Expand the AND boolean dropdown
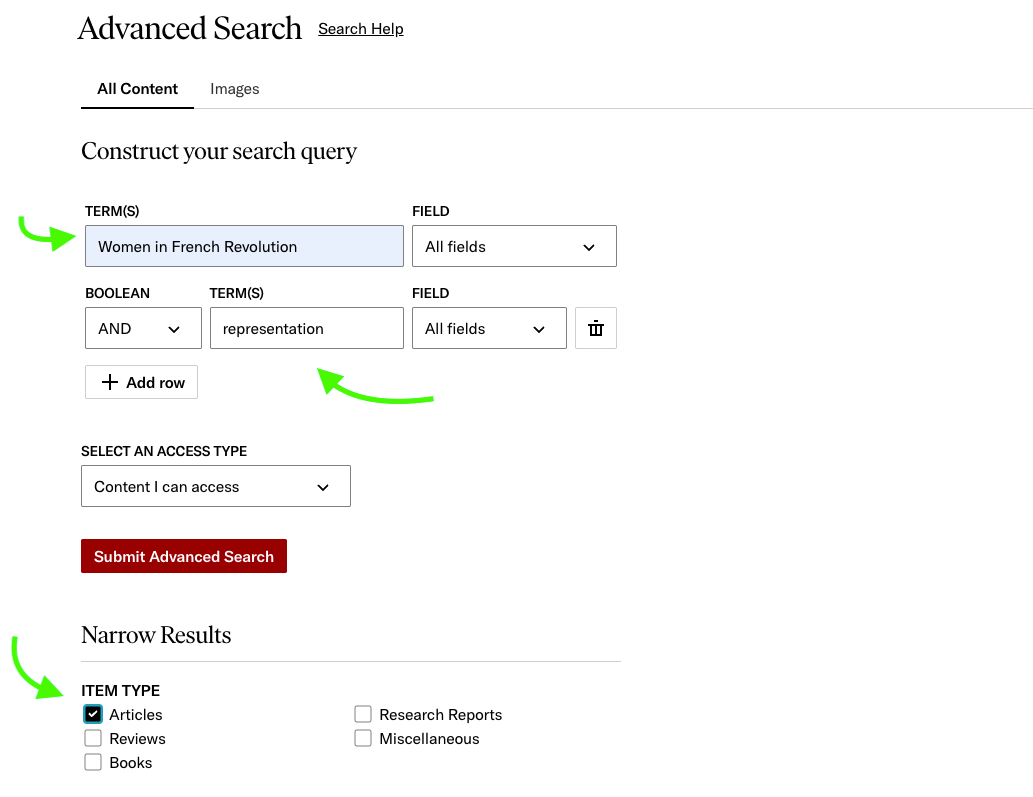 click(x=143, y=328)
